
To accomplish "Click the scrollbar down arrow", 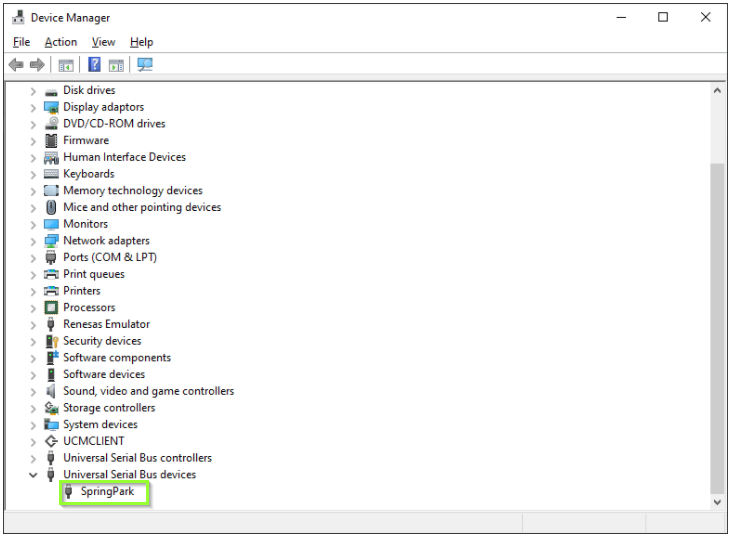I will pyautogui.click(x=717, y=502).
